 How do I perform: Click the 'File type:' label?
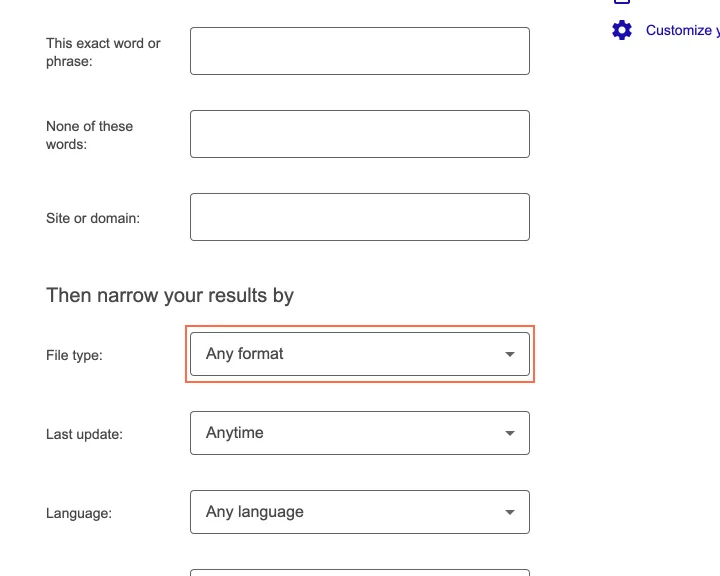click(x=74, y=356)
